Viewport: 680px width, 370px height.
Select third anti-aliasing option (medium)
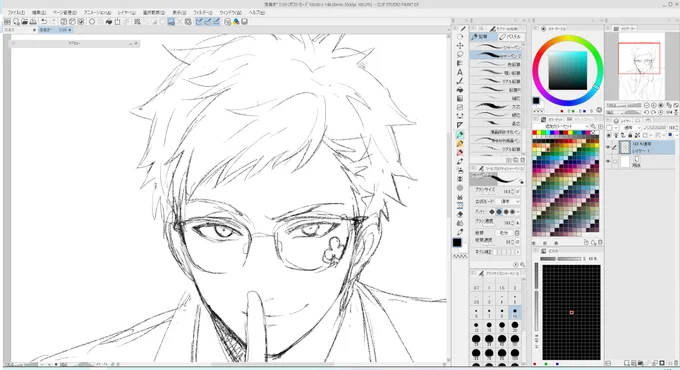pyautogui.click(x=506, y=212)
